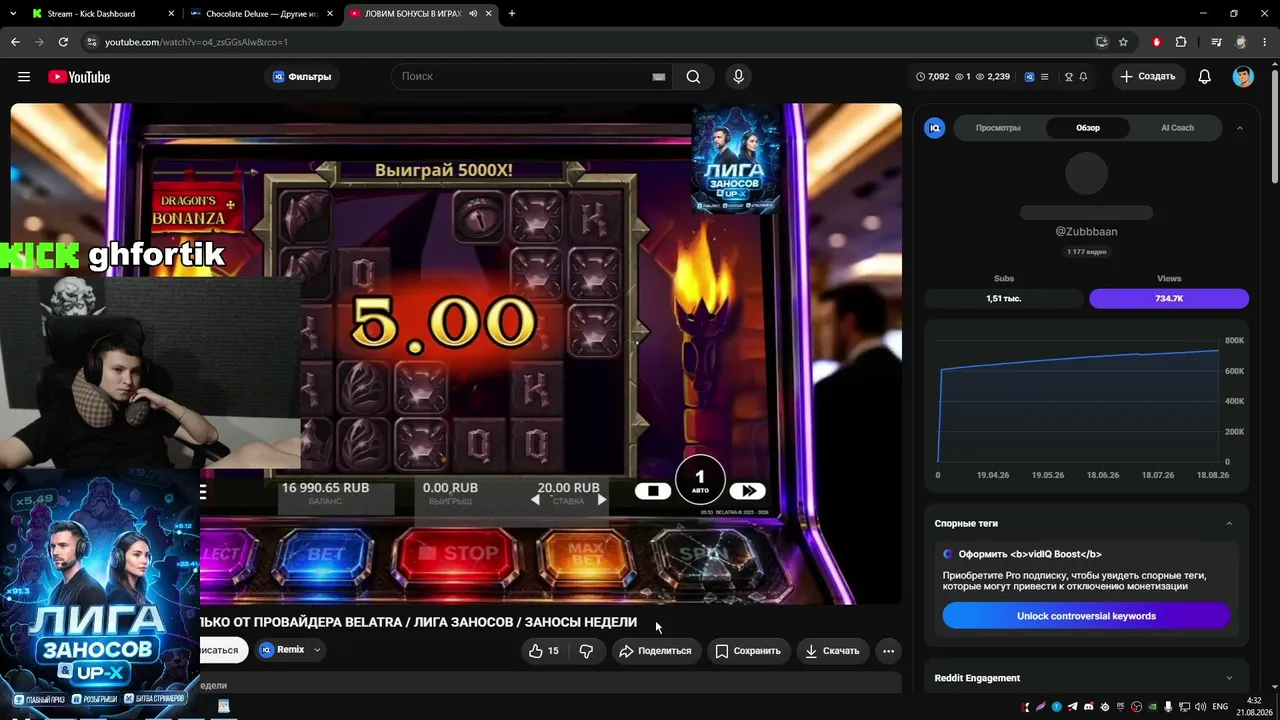Open the Remix dropdown arrow
Image resolution: width=1280 pixels, height=720 pixels.
(x=317, y=650)
